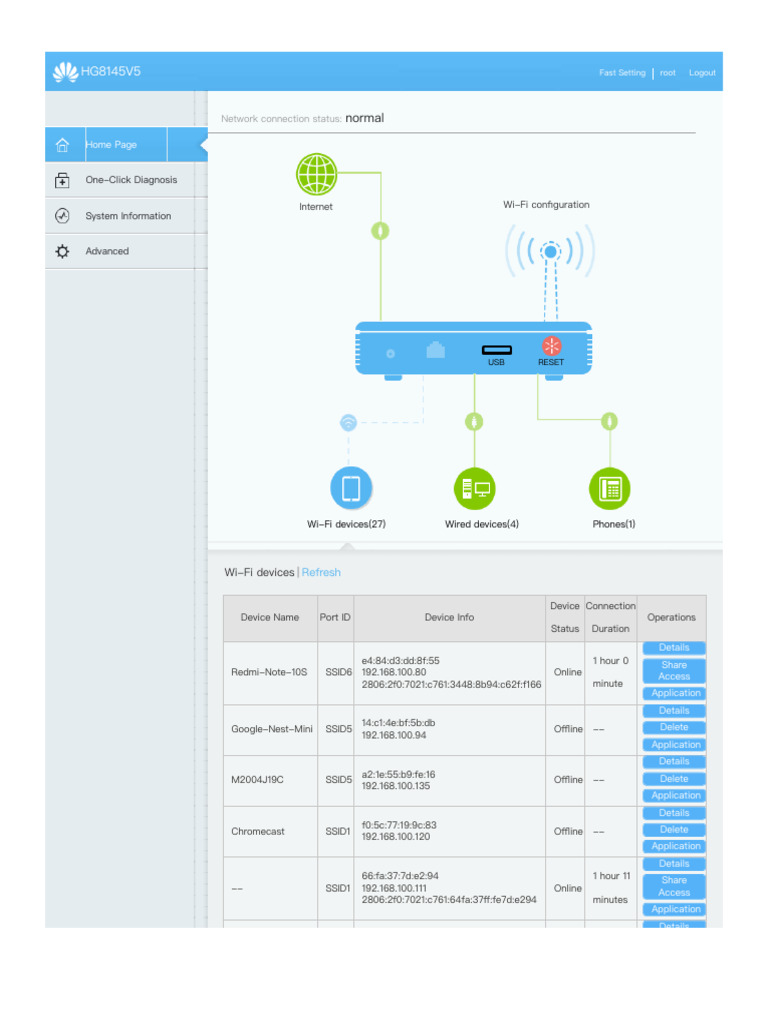Click Share Access for Redmi-Note-10S

click(674, 671)
